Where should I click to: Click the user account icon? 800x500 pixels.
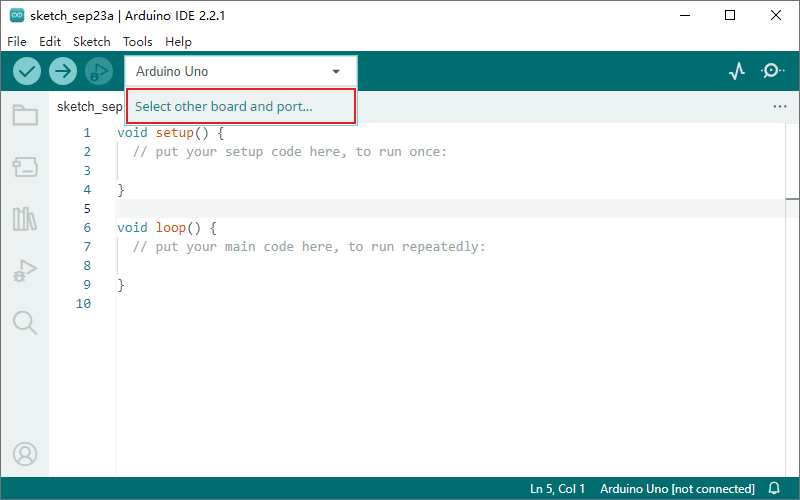coord(25,453)
